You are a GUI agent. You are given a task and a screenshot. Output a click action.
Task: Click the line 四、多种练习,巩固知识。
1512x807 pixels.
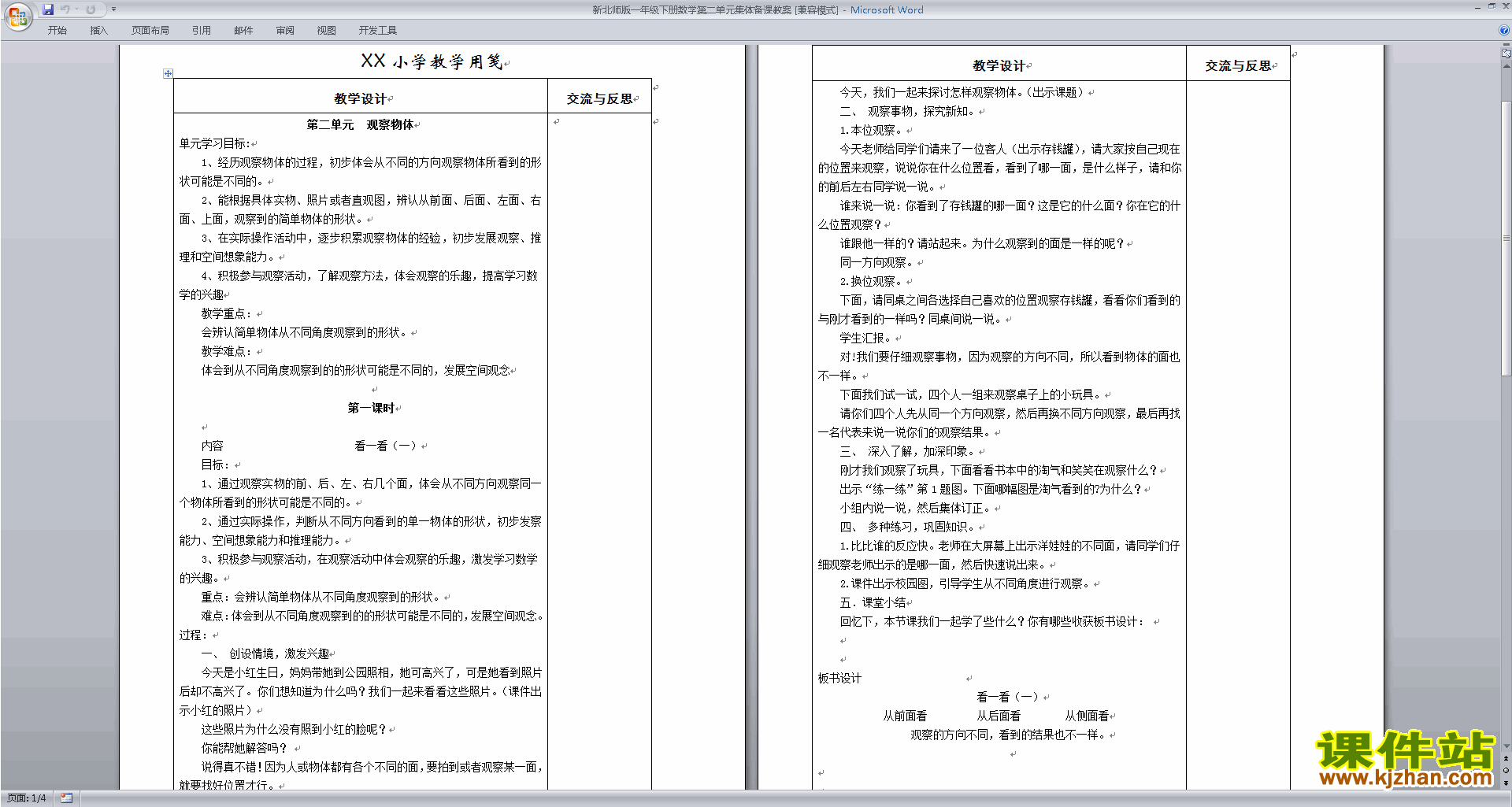(908, 527)
